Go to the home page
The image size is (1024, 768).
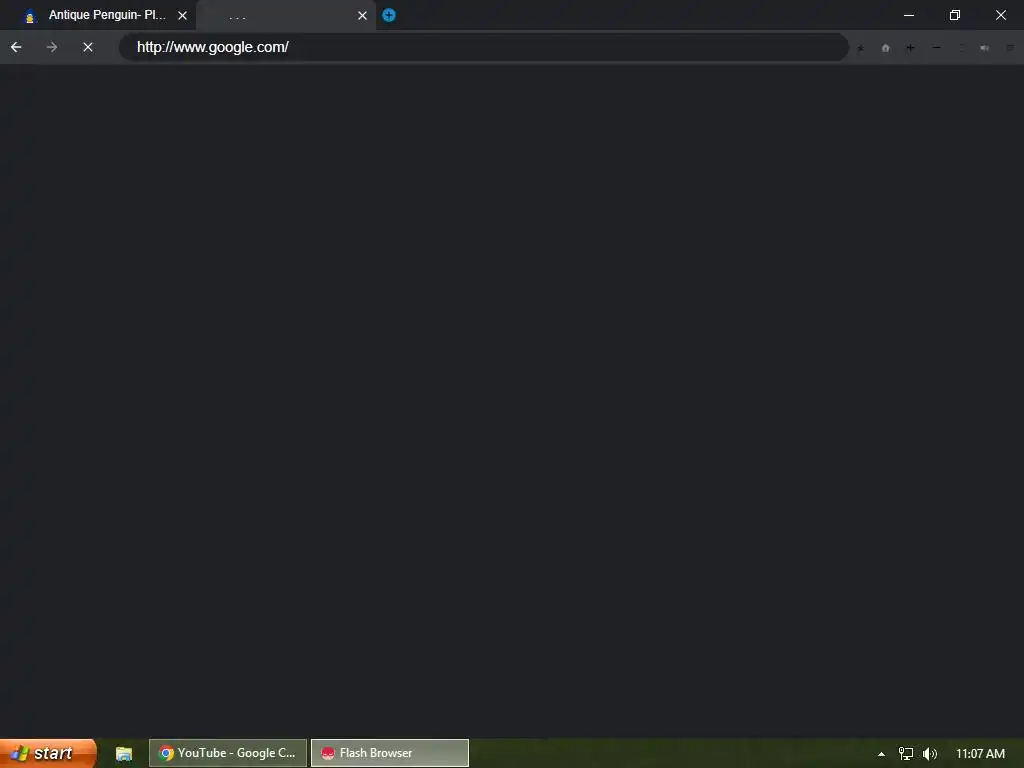point(886,48)
